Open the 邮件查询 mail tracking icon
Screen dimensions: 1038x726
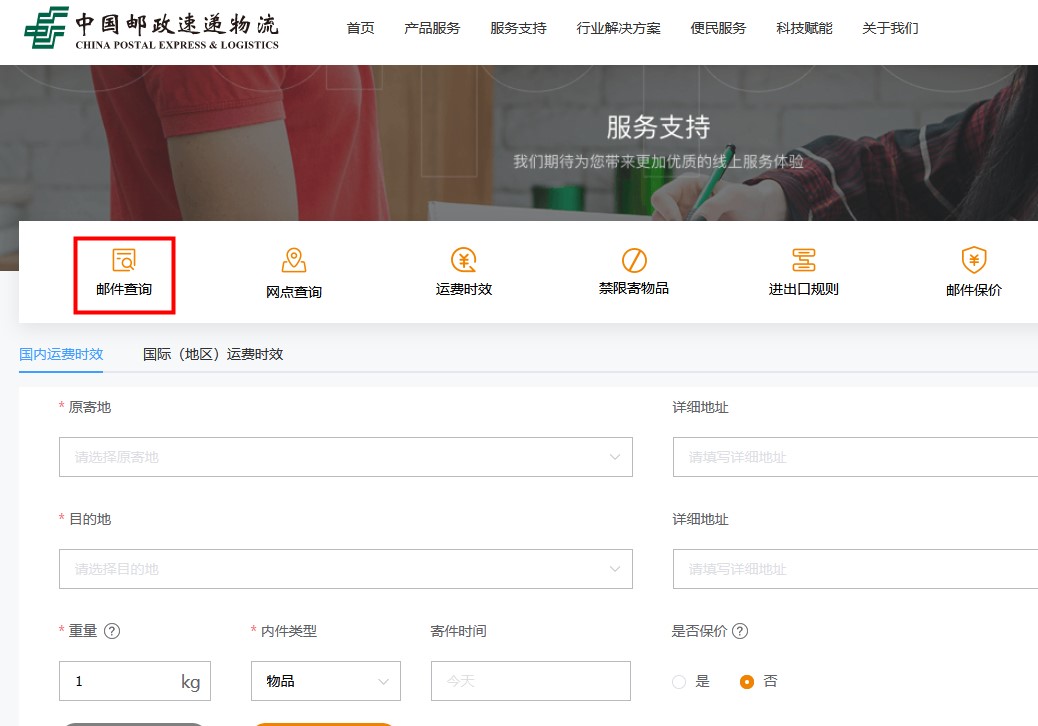pos(124,261)
